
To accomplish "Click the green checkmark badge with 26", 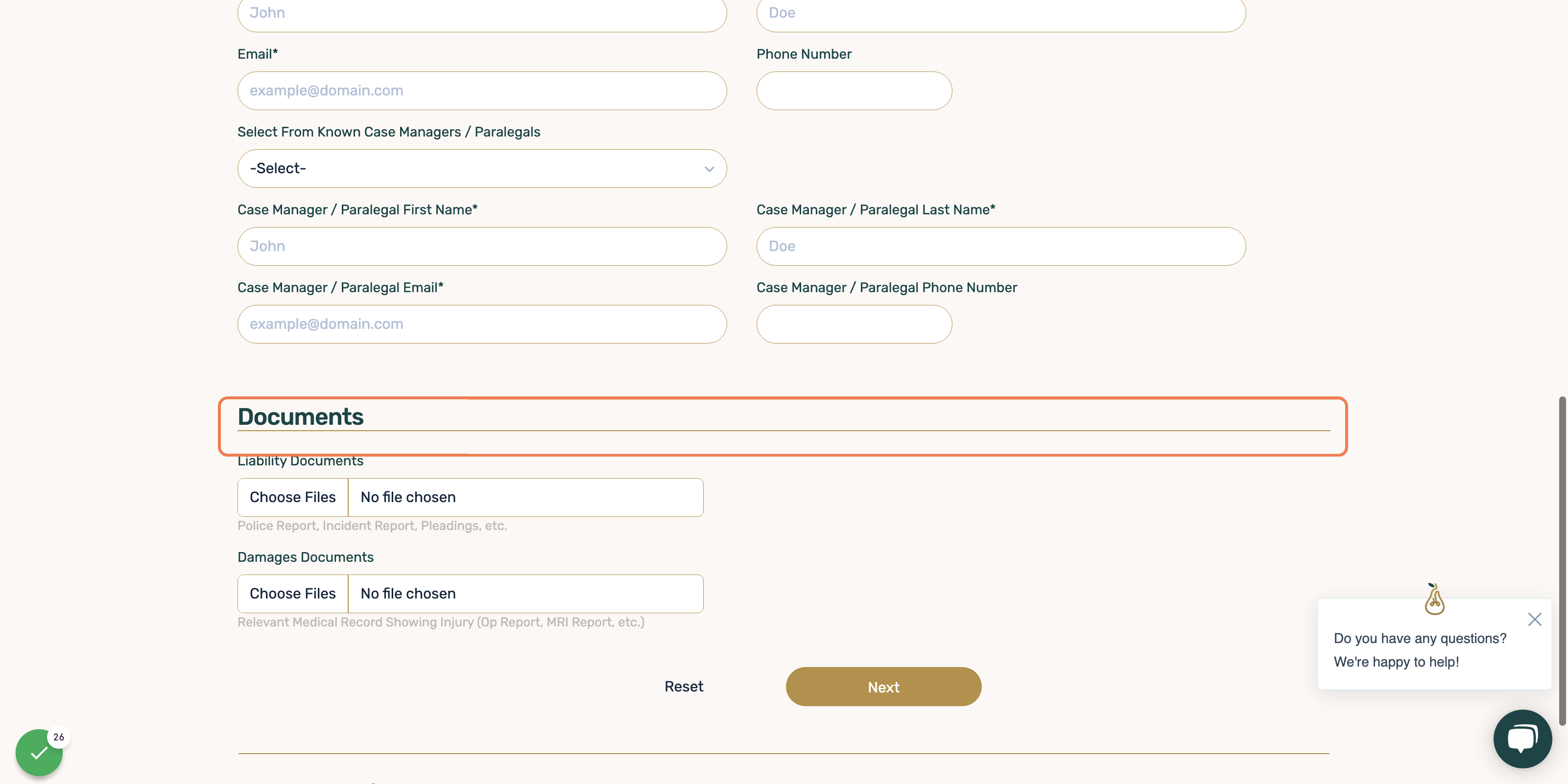I will click(x=39, y=752).
